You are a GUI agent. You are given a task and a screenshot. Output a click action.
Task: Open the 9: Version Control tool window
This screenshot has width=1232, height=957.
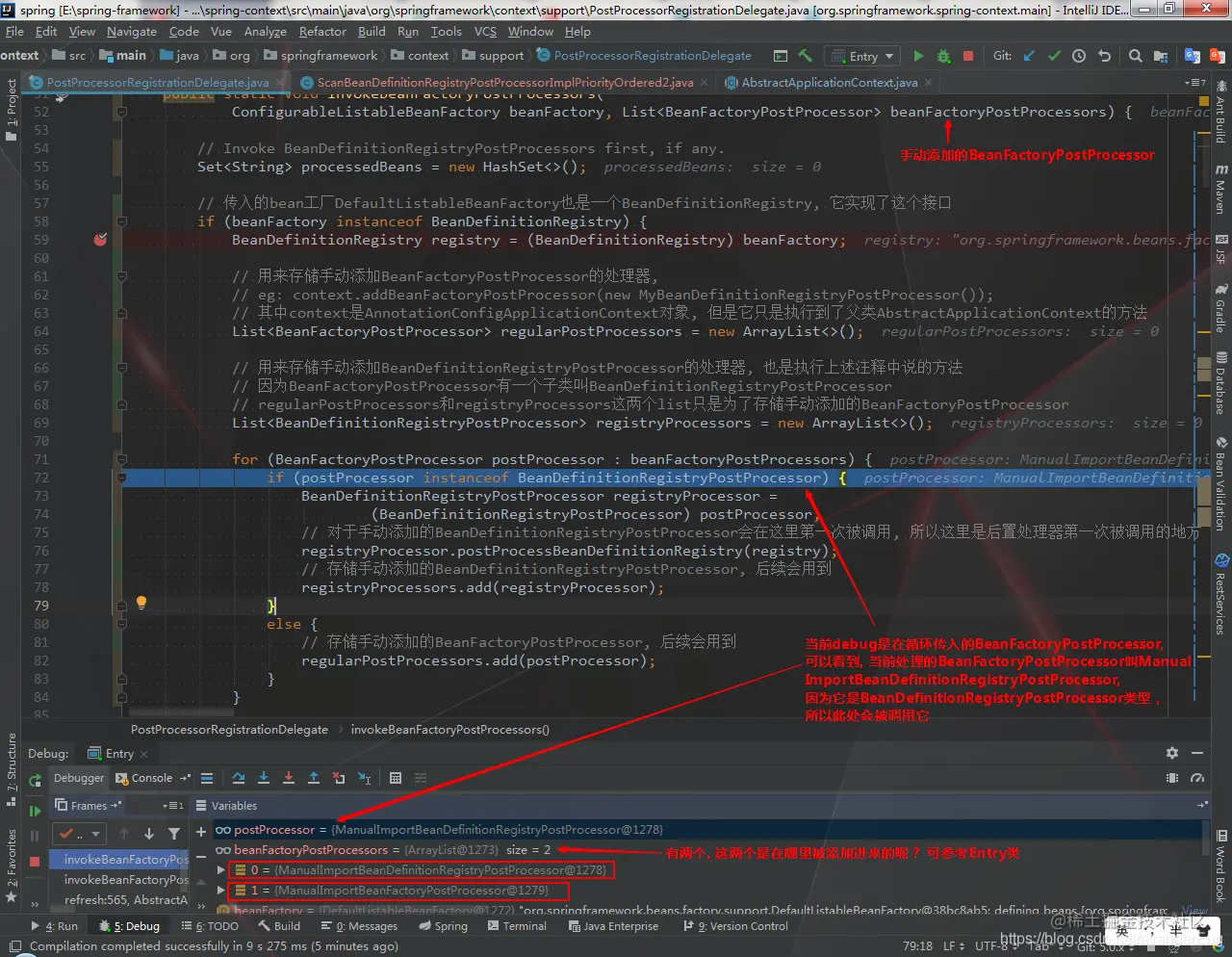(735, 926)
